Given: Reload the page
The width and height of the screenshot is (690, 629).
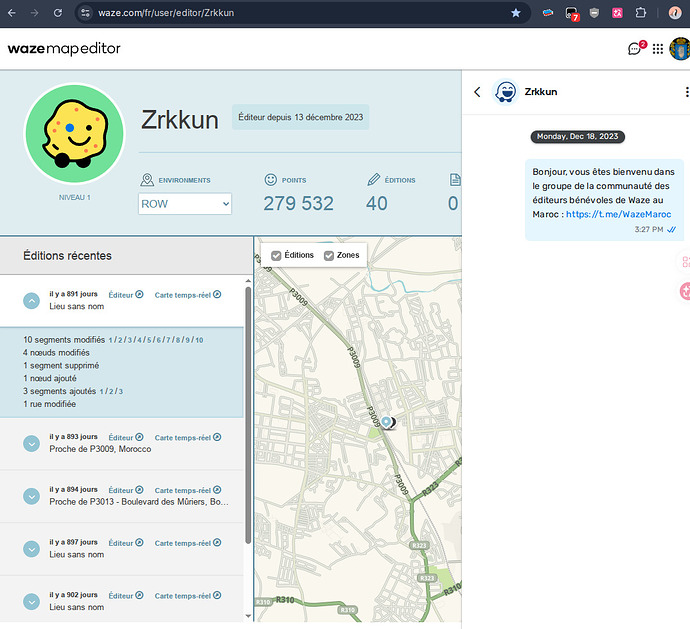Looking at the screenshot, I should [x=58, y=13].
